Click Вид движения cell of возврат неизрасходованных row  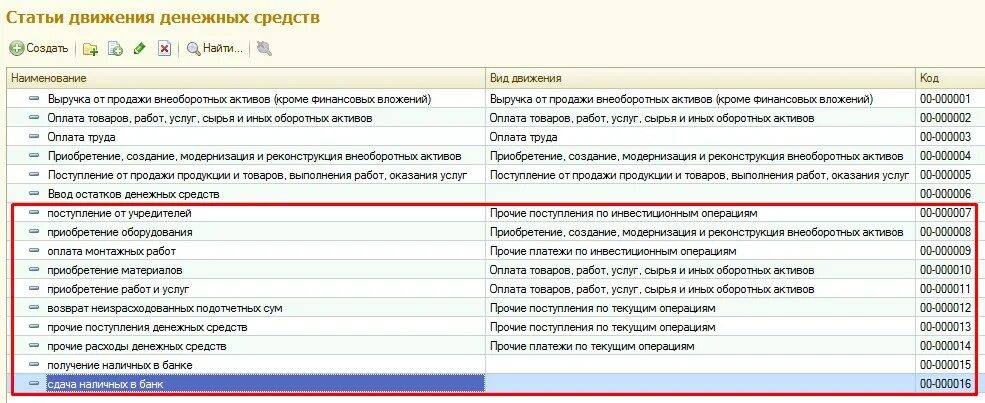click(x=701, y=308)
